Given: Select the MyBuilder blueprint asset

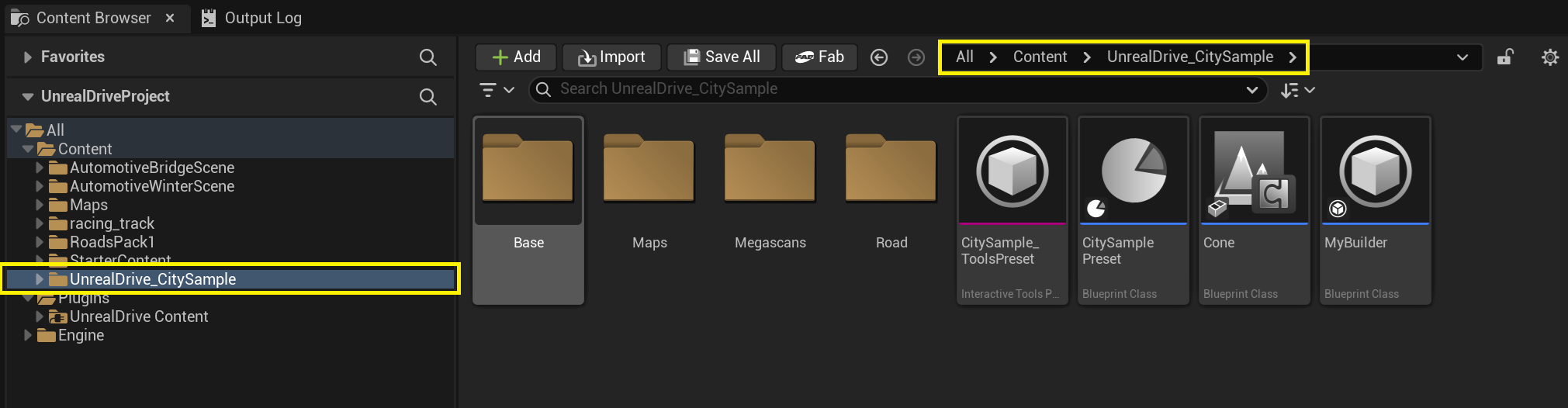Looking at the screenshot, I should point(1376,210).
